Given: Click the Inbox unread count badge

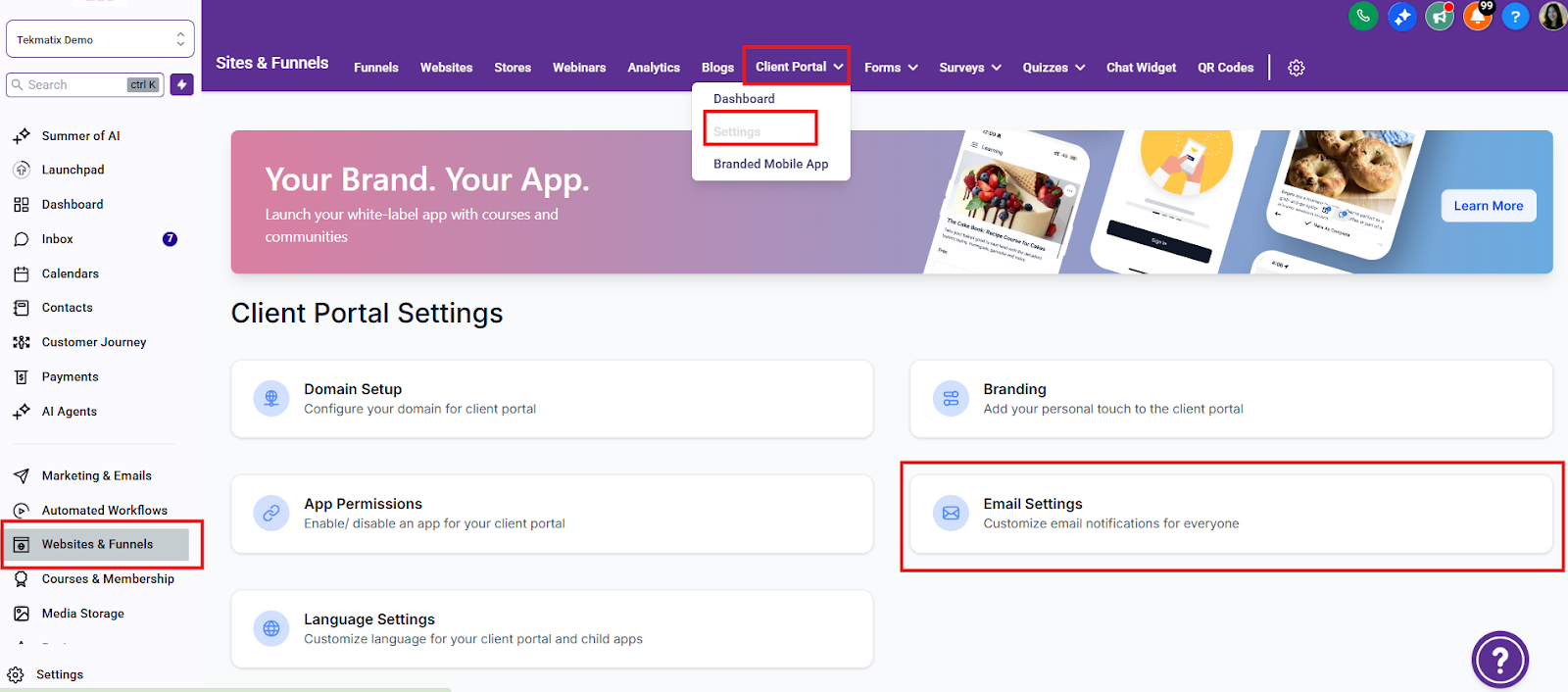Looking at the screenshot, I should pyautogui.click(x=170, y=239).
